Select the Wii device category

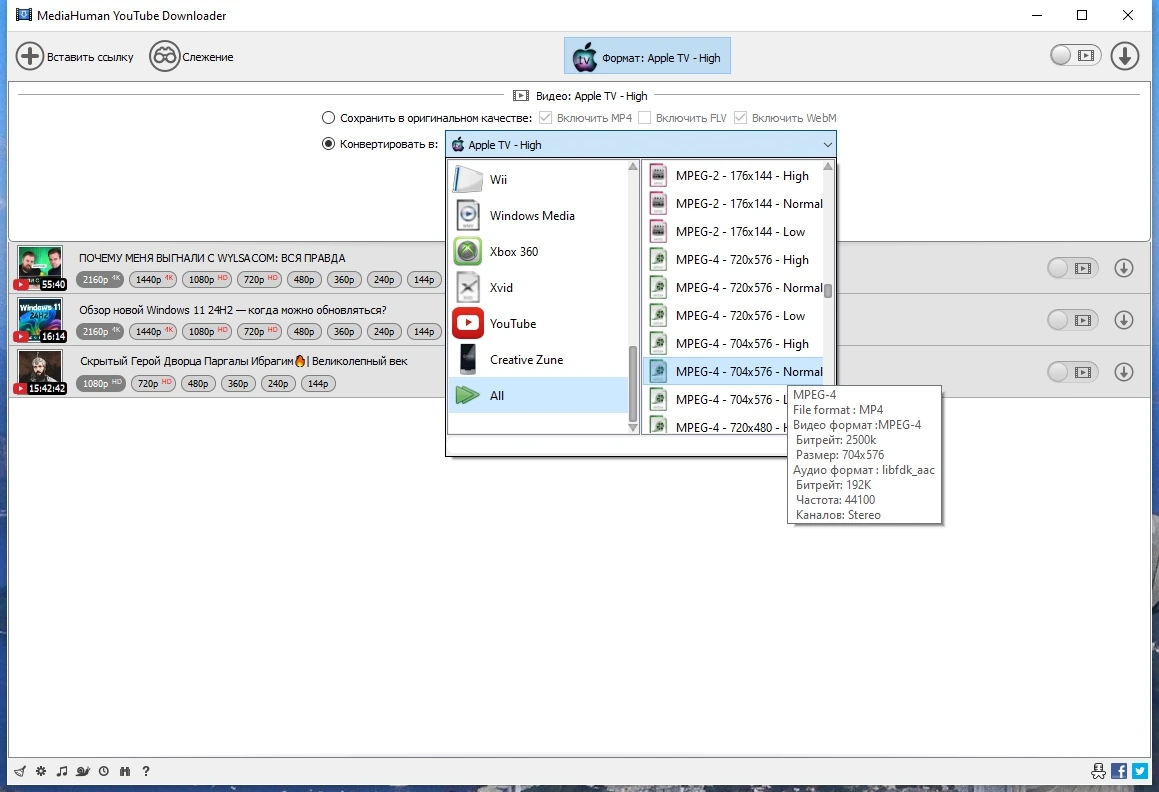click(x=537, y=179)
